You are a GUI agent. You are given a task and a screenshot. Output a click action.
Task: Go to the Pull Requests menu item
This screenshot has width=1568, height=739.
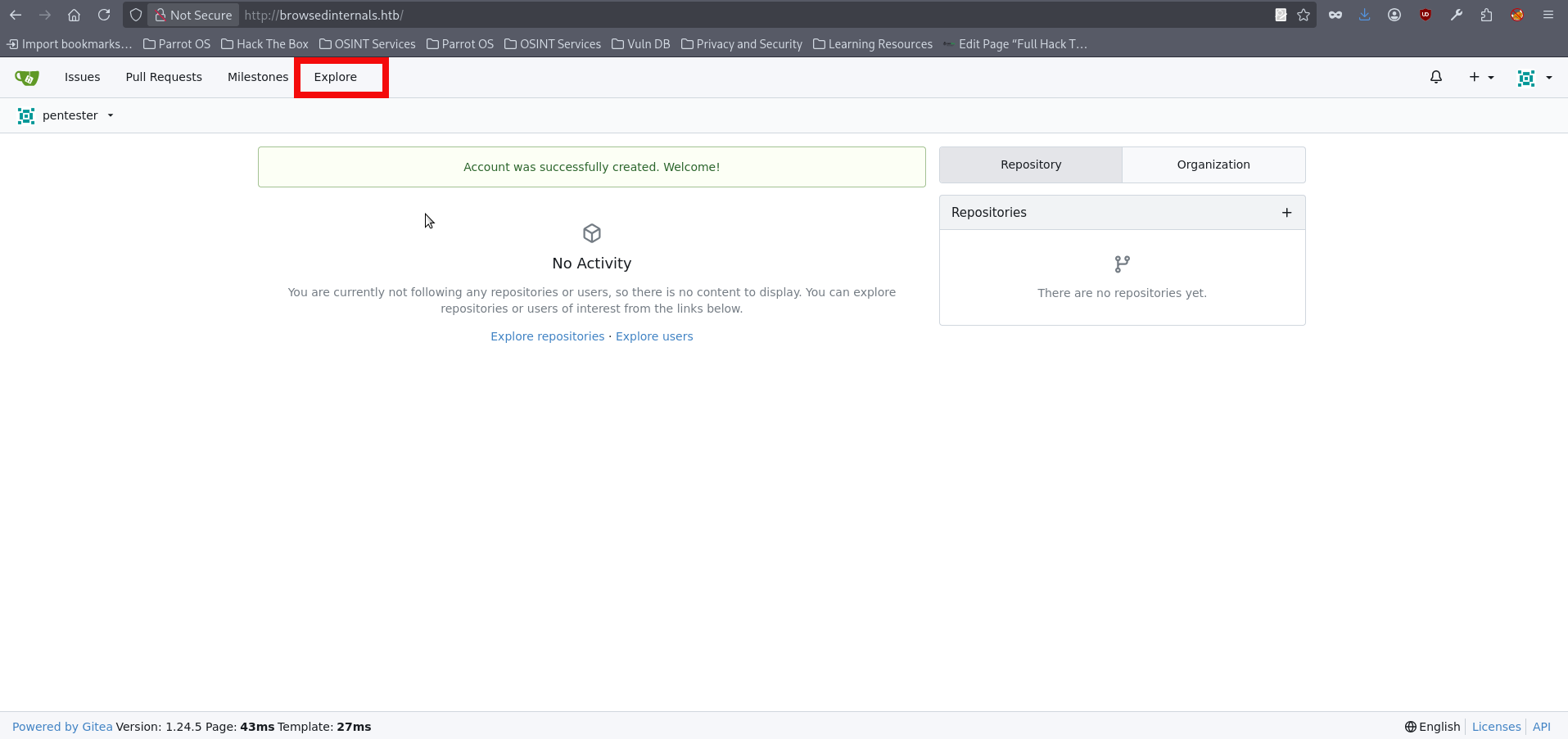(164, 77)
